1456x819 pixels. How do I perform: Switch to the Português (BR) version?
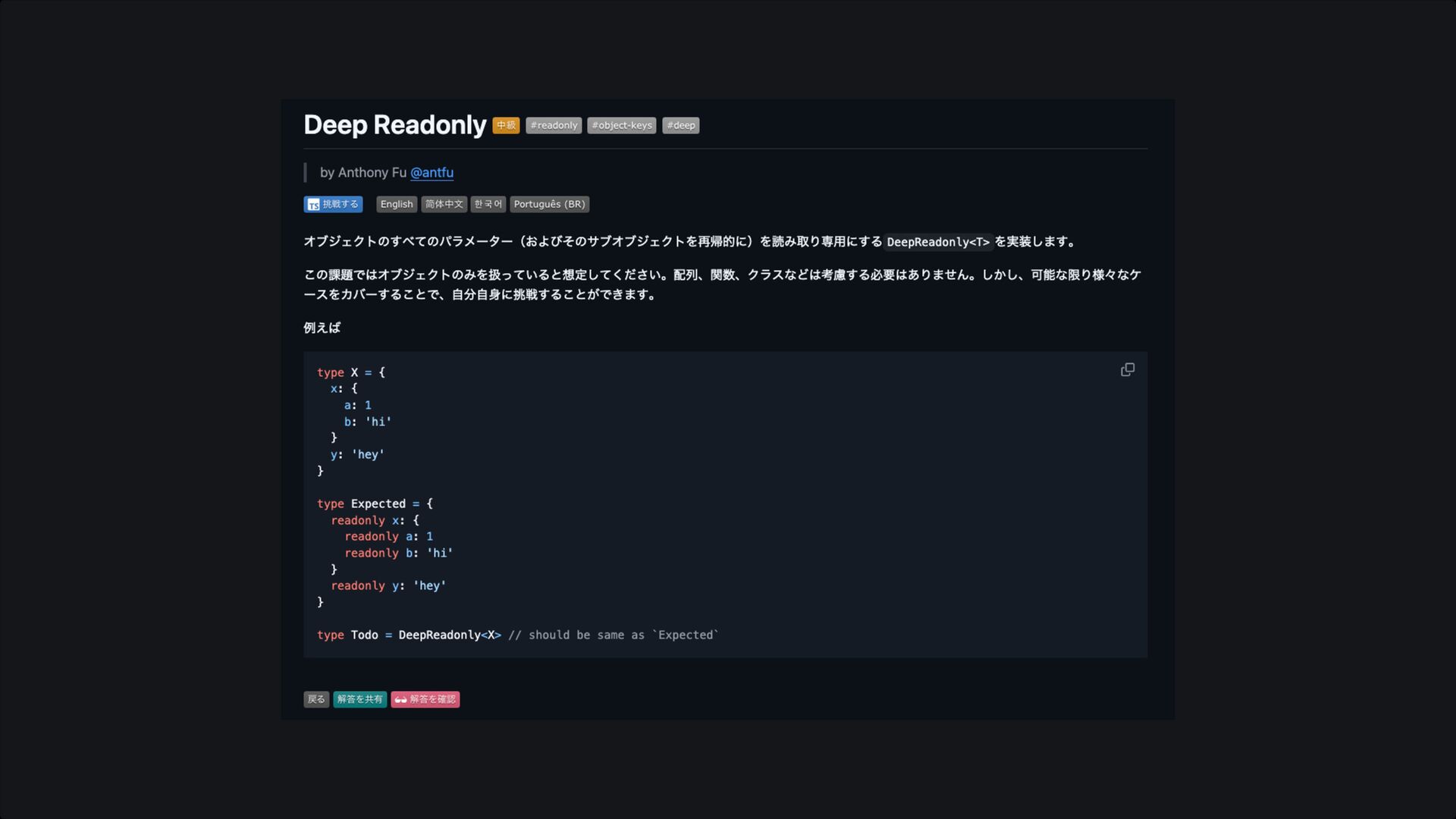coord(549,204)
